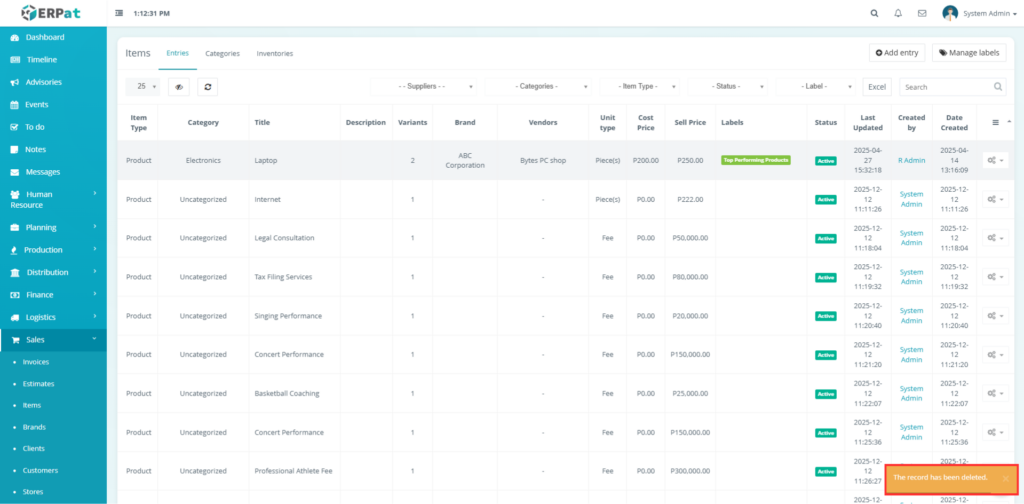Viewport: 1024px width, 504px height.
Task: Click the search magnifier icon in header
Action: [x=874, y=13]
